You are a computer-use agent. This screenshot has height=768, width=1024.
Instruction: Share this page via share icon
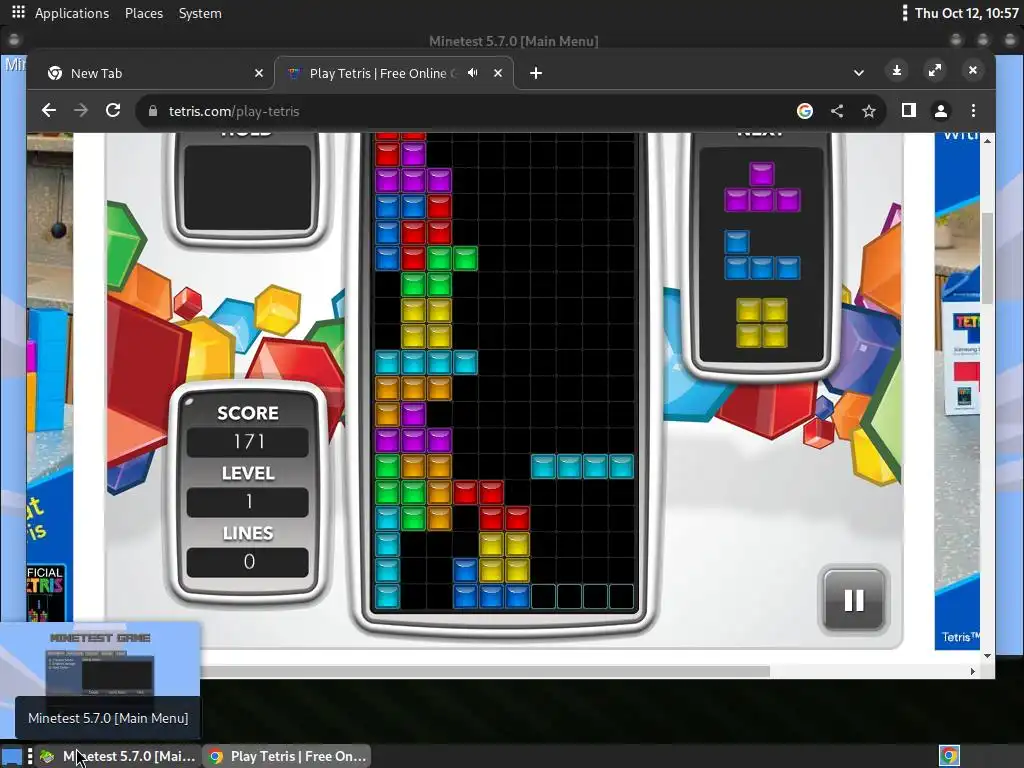pos(837,111)
